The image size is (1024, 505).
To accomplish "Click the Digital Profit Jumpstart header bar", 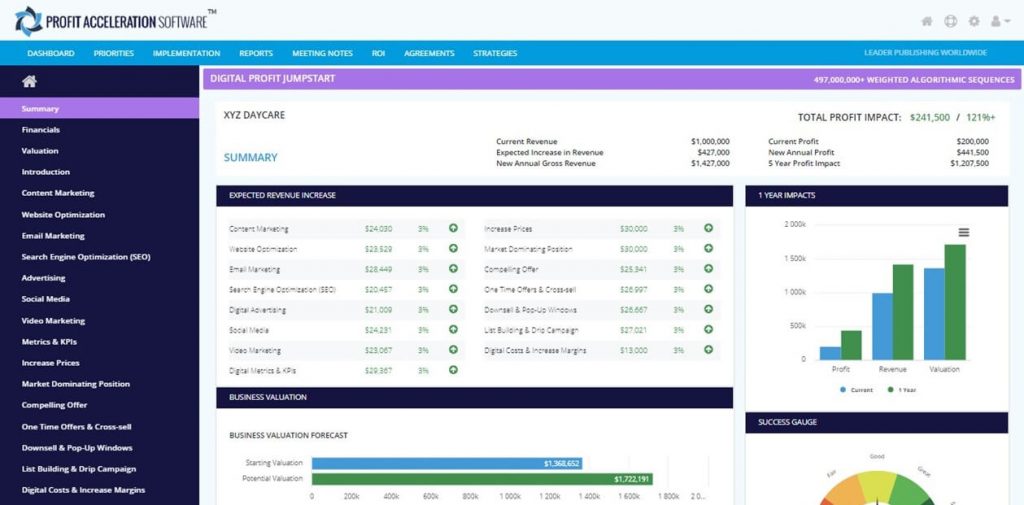I will point(612,79).
